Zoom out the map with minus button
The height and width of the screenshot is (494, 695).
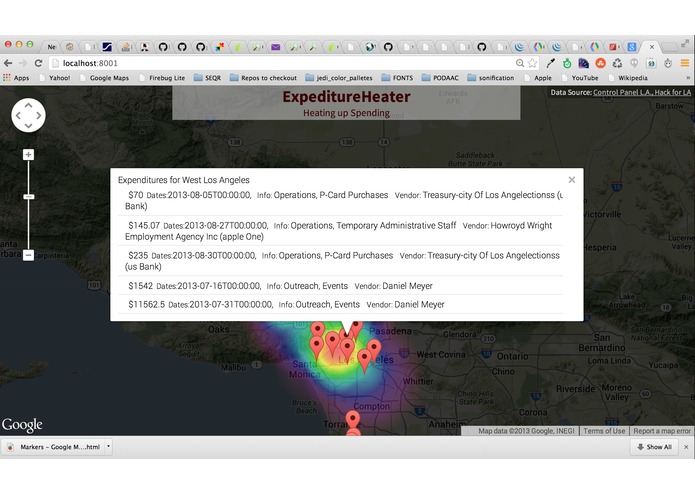pyautogui.click(x=28, y=255)
